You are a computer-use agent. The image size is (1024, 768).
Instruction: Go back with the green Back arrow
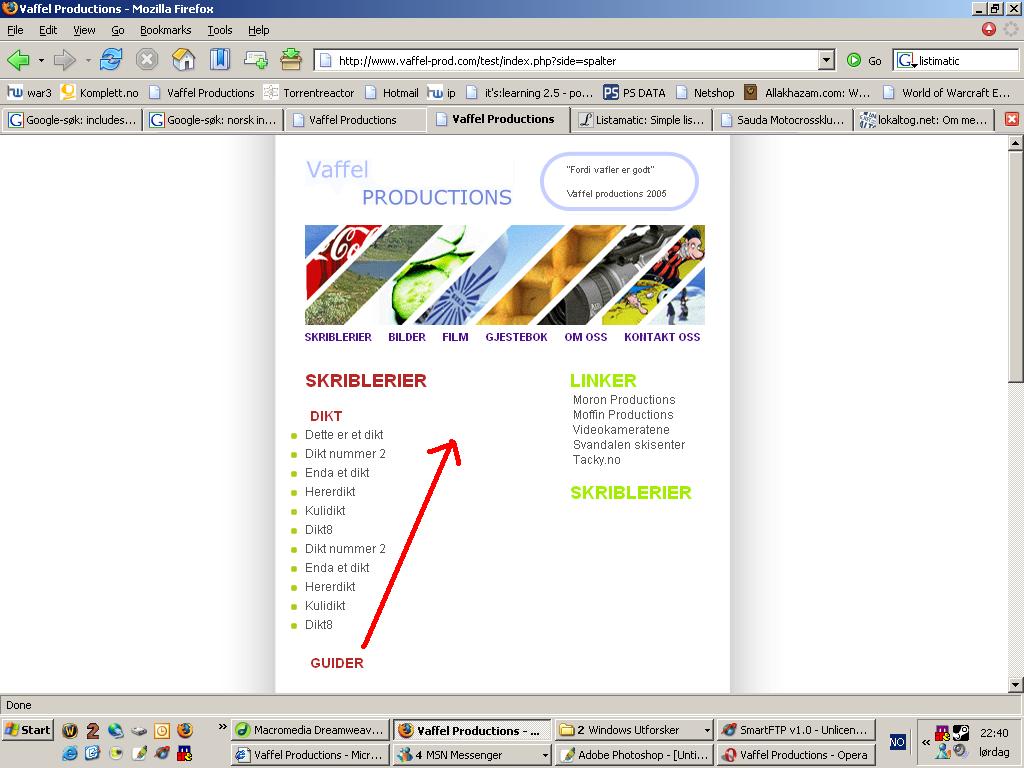pos(18,60)
